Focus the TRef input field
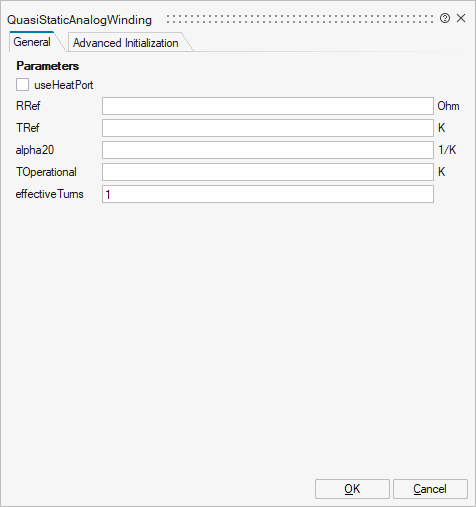The image size is (476, 507). tap(268, 128)
